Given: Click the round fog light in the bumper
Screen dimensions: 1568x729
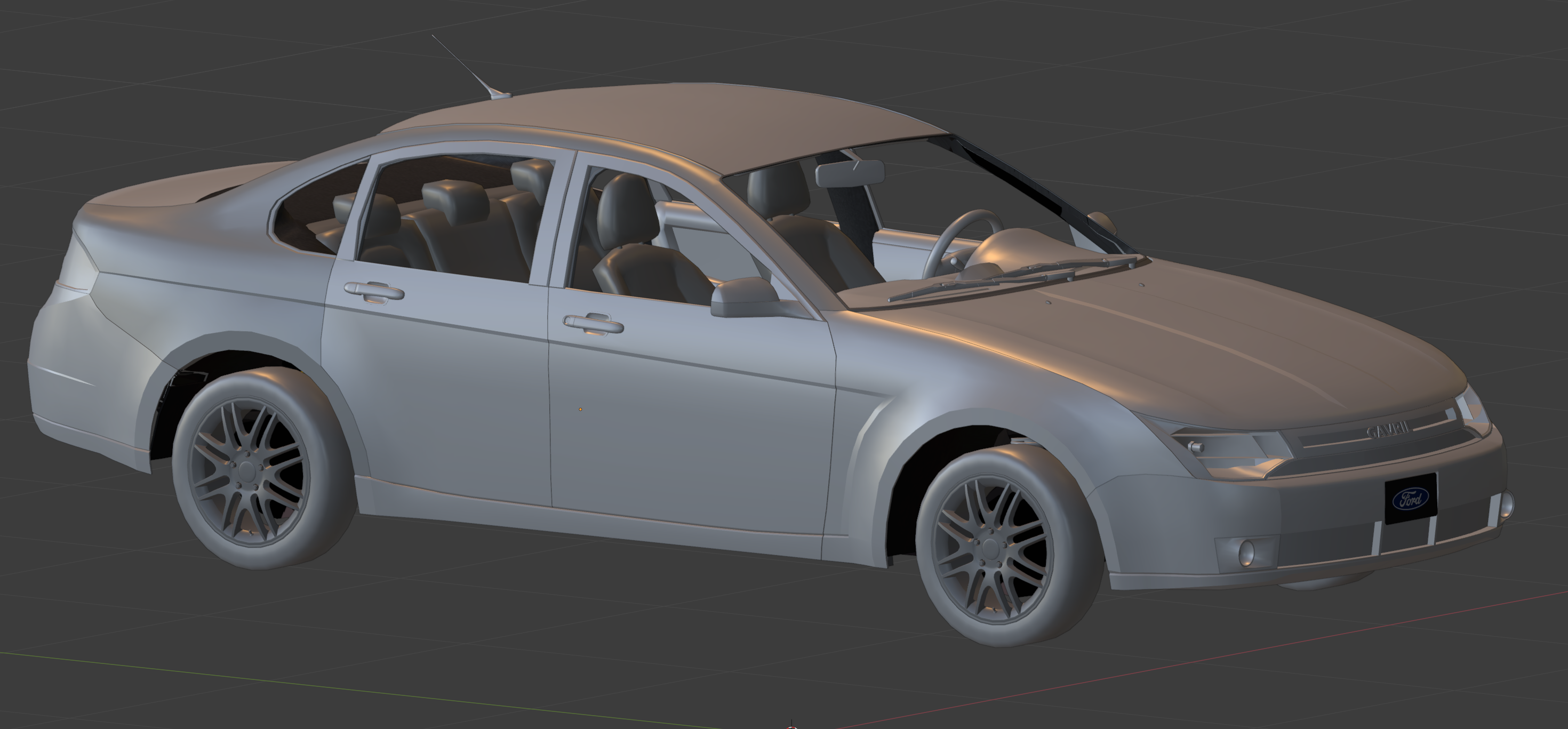Looking at the screenshot, I should [1246, 552].
